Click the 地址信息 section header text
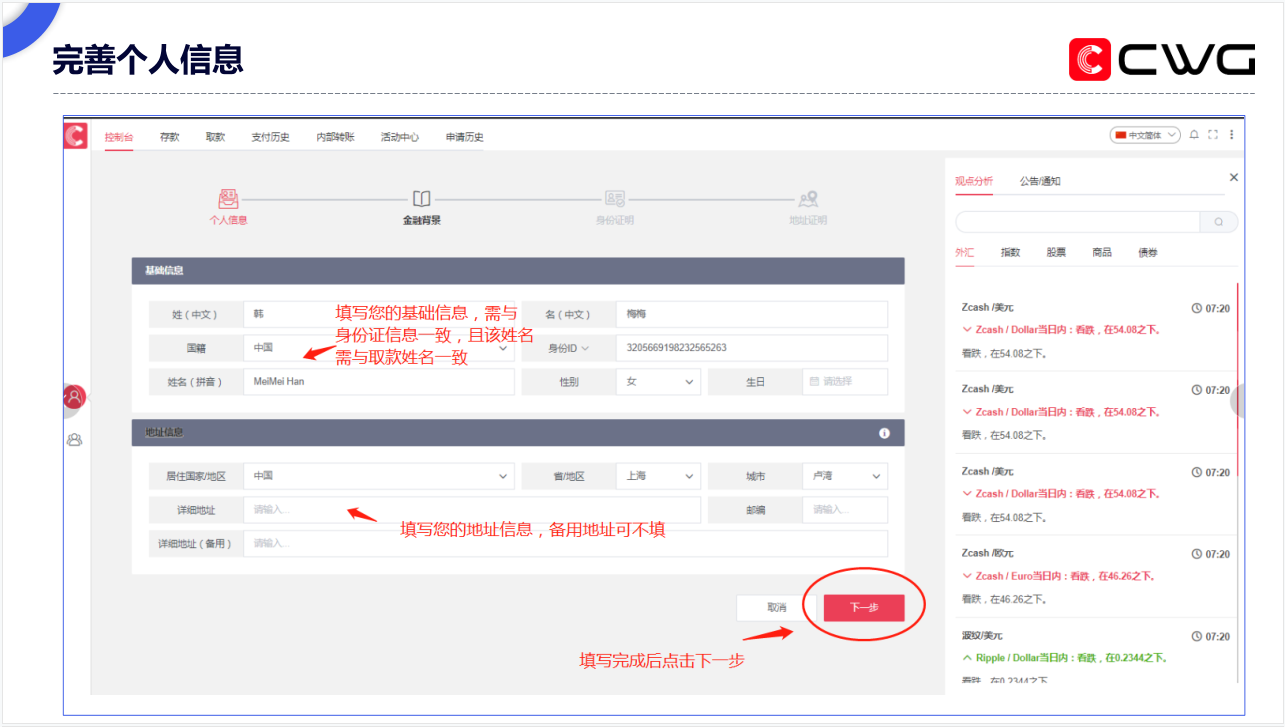Viewport: 1285px width, 727px height. 164,433
